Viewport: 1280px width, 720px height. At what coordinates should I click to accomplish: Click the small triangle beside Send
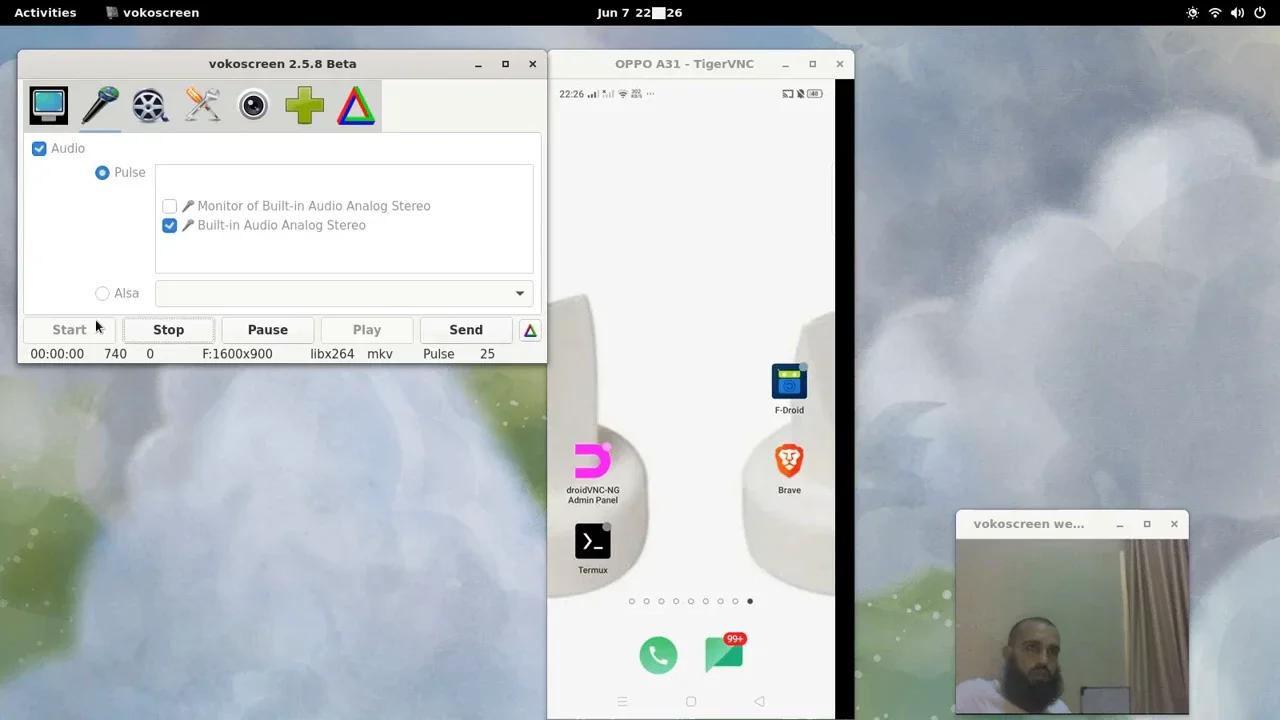click(529, 330)
